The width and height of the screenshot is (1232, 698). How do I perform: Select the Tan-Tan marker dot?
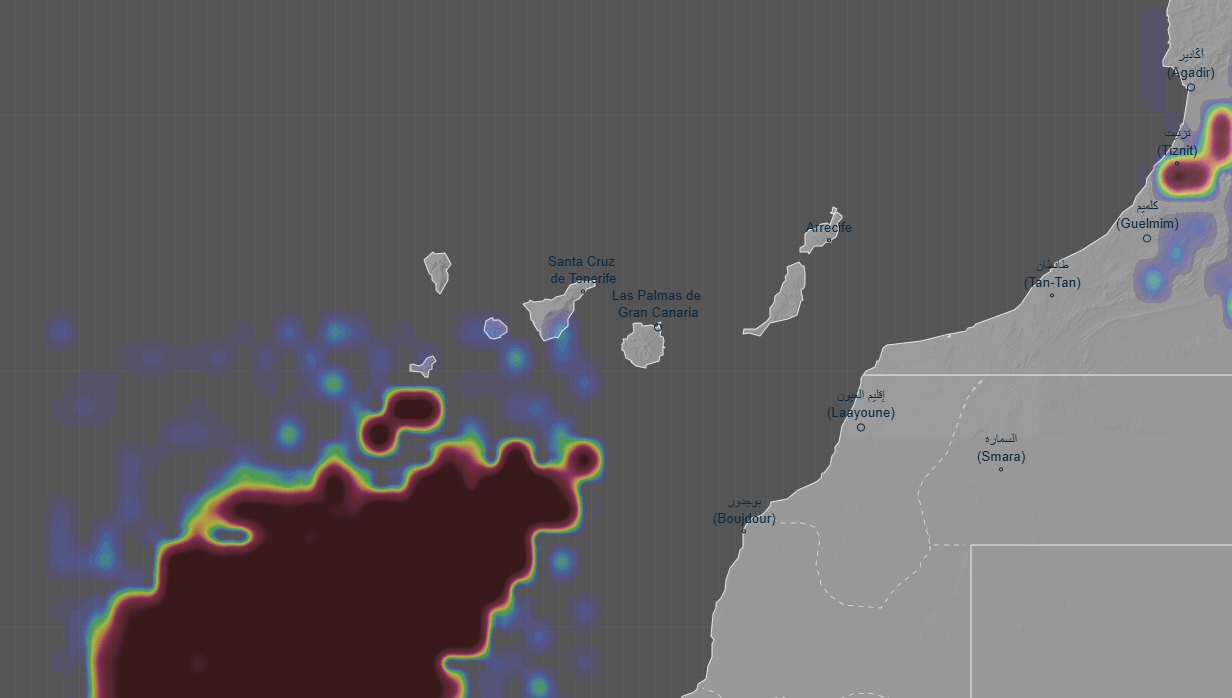pyautogui.click(x=1051, y=295)
